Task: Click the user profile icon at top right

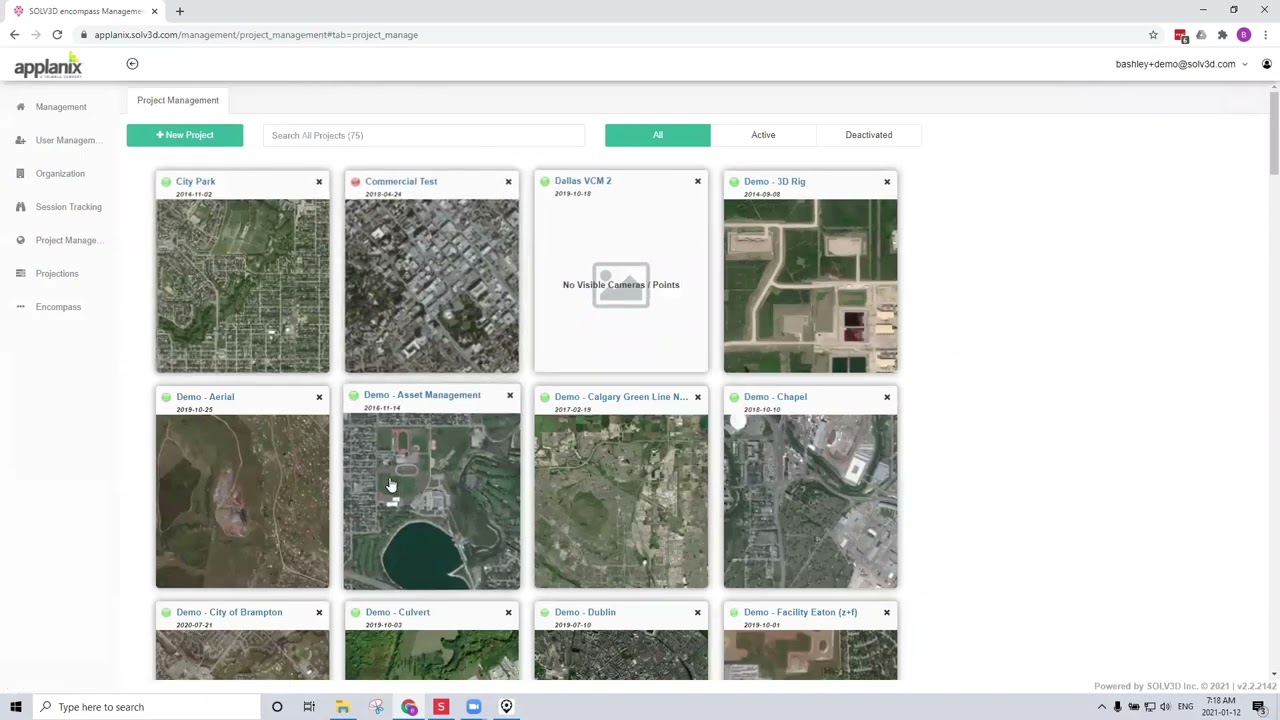Action: (x=1266, y=64)
